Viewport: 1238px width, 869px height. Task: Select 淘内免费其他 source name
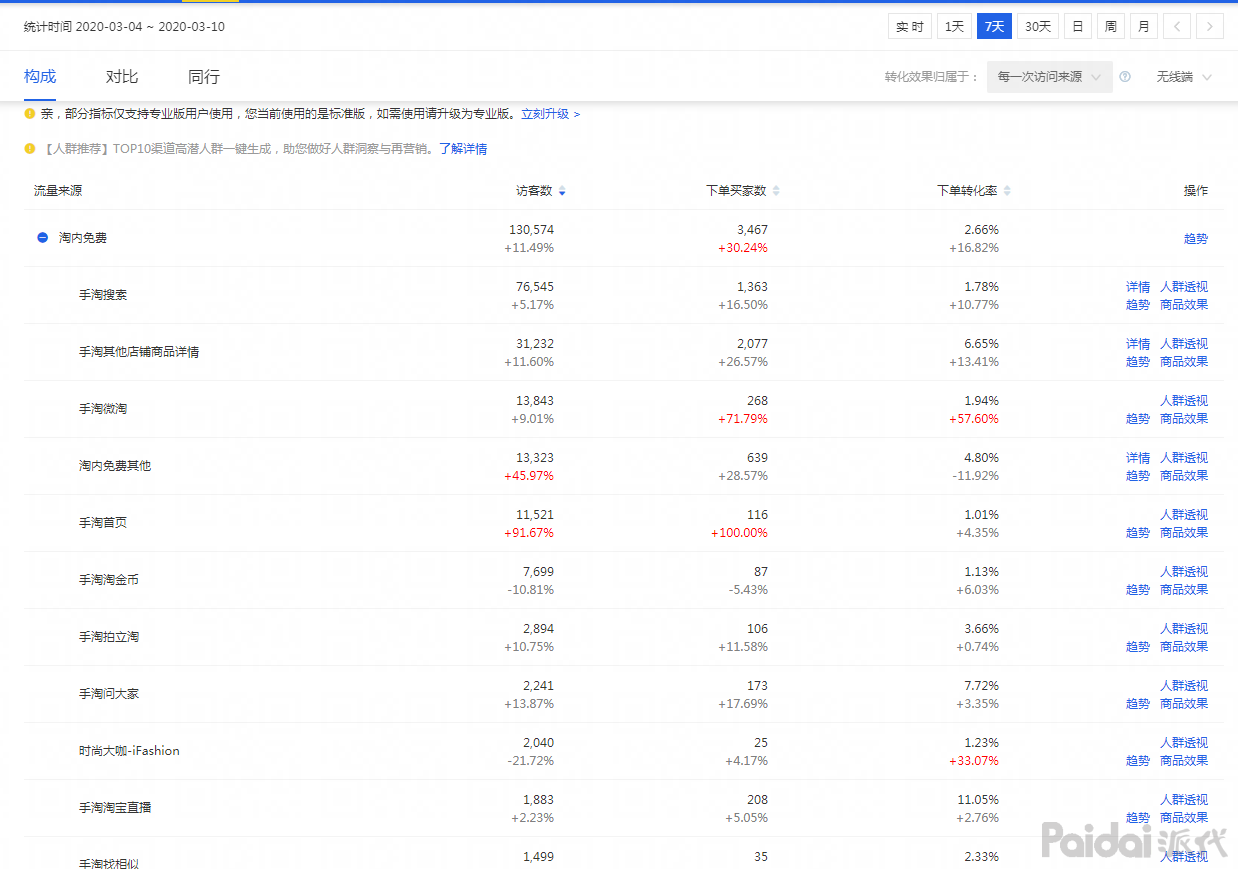click(115, 466)
